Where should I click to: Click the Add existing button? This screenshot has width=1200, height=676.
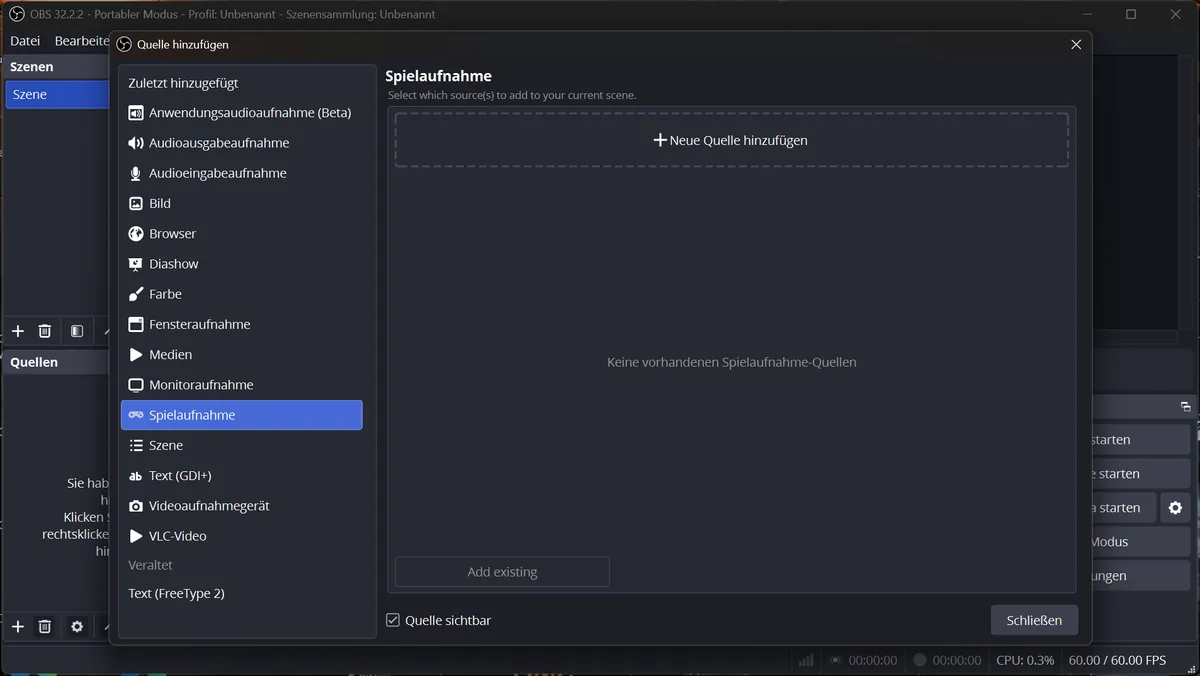point(502,572)
